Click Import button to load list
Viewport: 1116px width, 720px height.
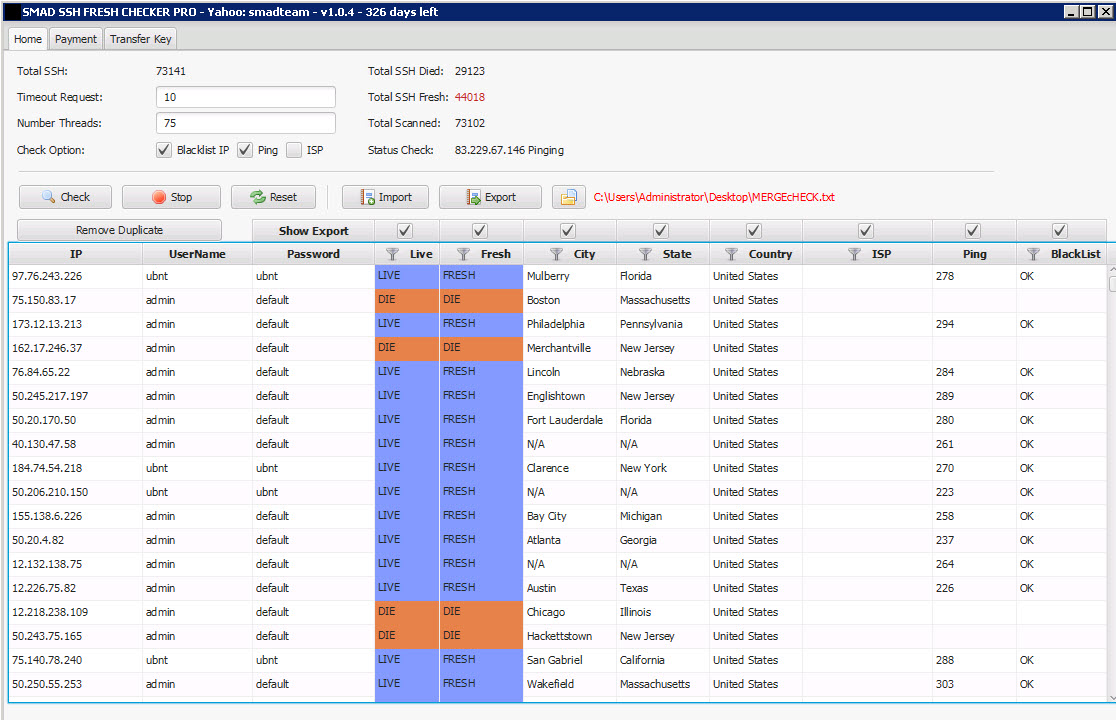coord(385,197)
